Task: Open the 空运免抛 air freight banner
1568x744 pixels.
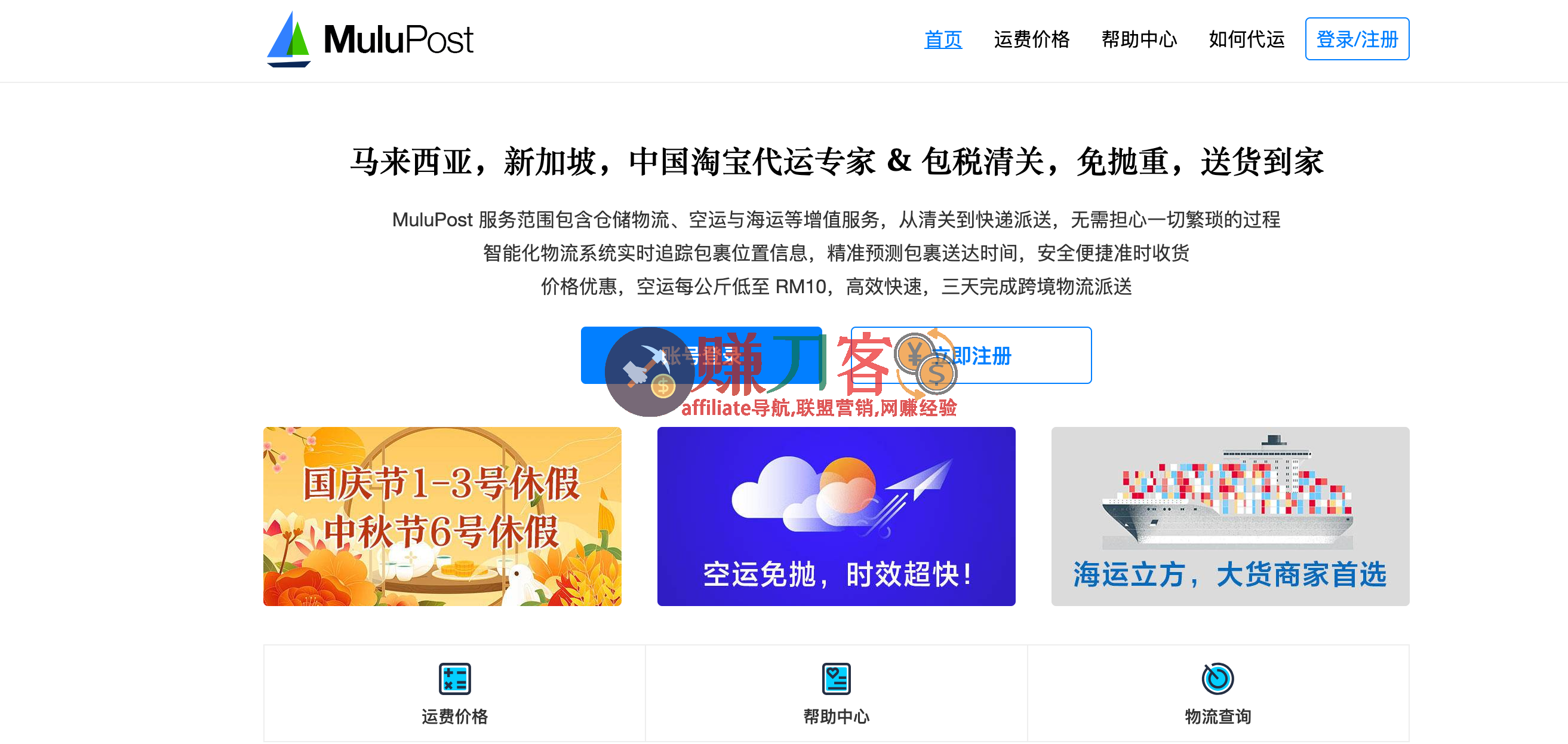Action: point(837,517)
